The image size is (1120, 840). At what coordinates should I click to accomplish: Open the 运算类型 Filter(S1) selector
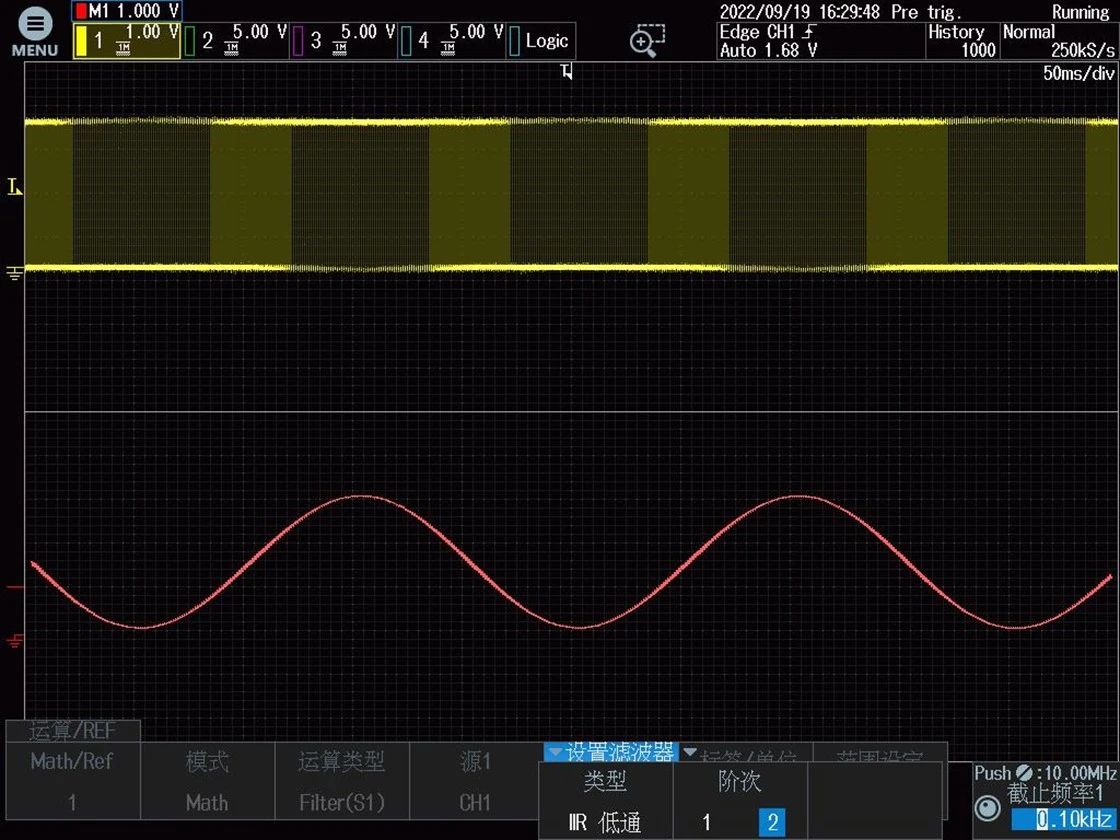pyautogui.click(x=341, y=781)
